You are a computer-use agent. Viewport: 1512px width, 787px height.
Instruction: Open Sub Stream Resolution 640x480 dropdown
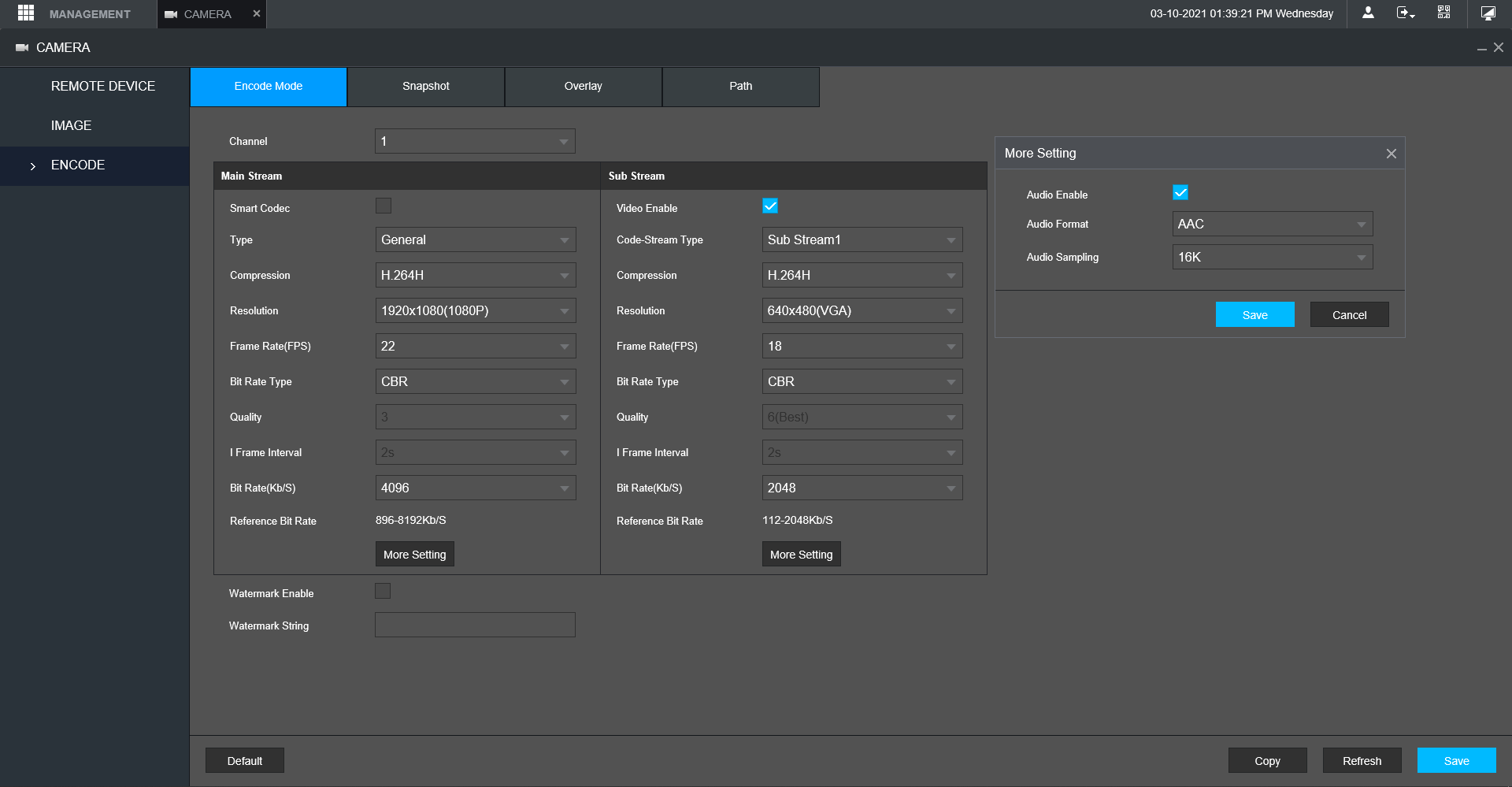[862, 311]
